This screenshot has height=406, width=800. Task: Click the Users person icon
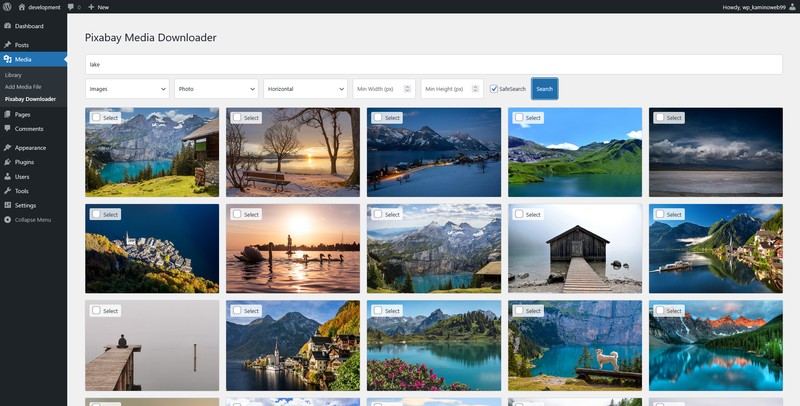tap(8, 176)
